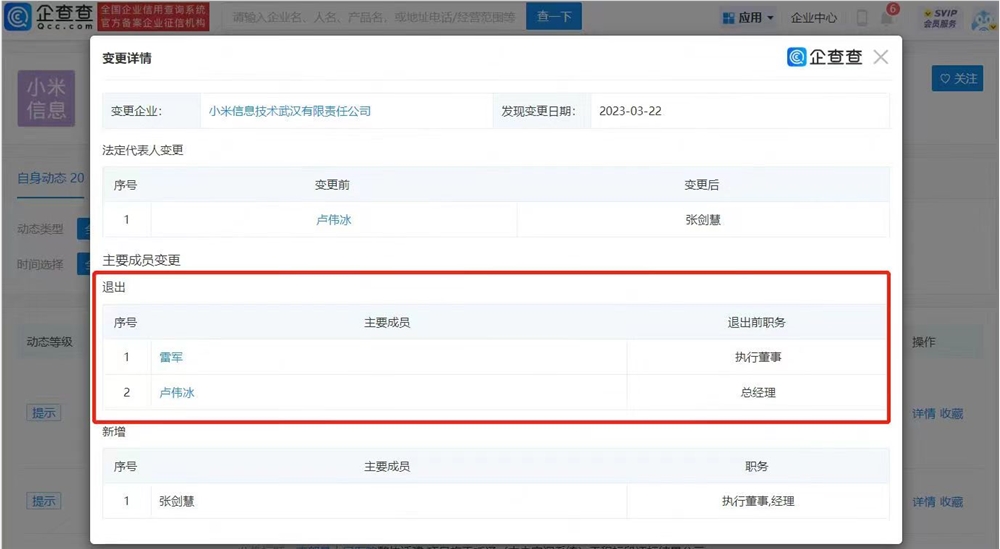
Task: Click the 关注 follow button
Action: click(957, 78)
